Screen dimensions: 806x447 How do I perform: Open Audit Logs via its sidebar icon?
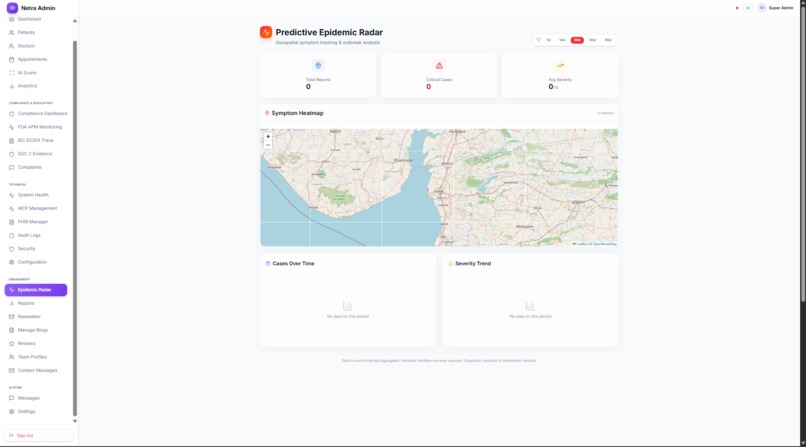point(11,235)
